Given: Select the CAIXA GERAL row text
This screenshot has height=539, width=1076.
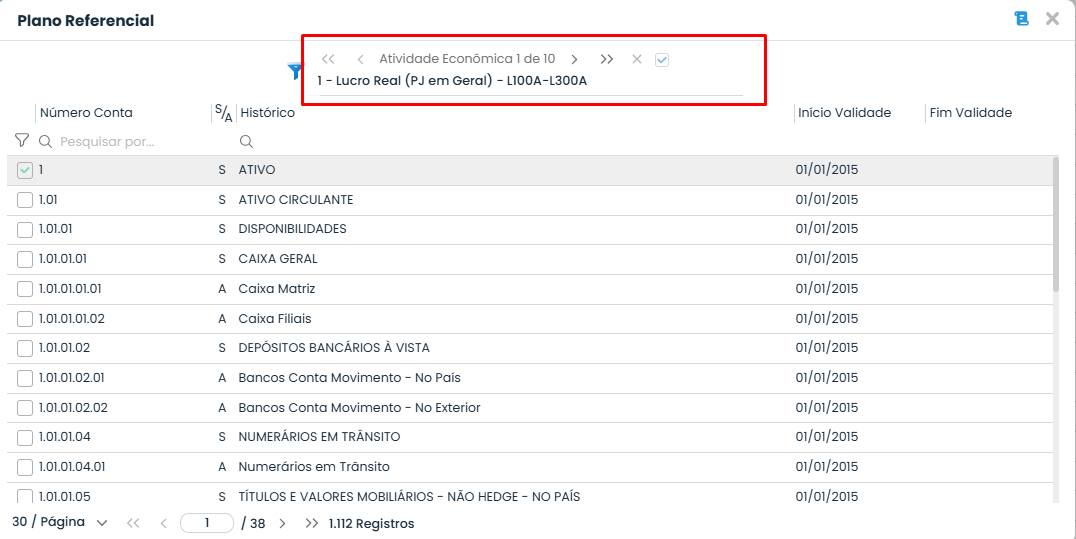Looking at the screenshot, I should (x=278, y=259).
